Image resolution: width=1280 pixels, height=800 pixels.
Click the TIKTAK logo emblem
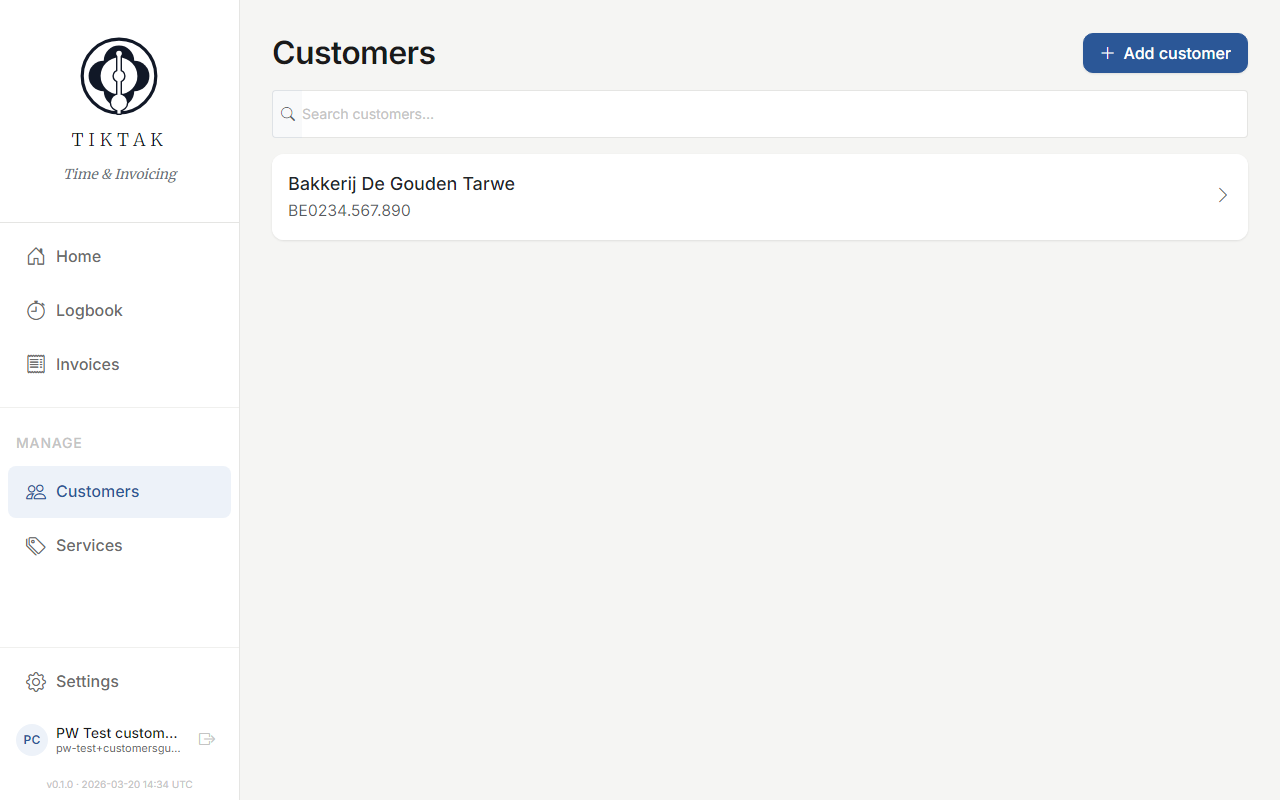coord(118,75)
